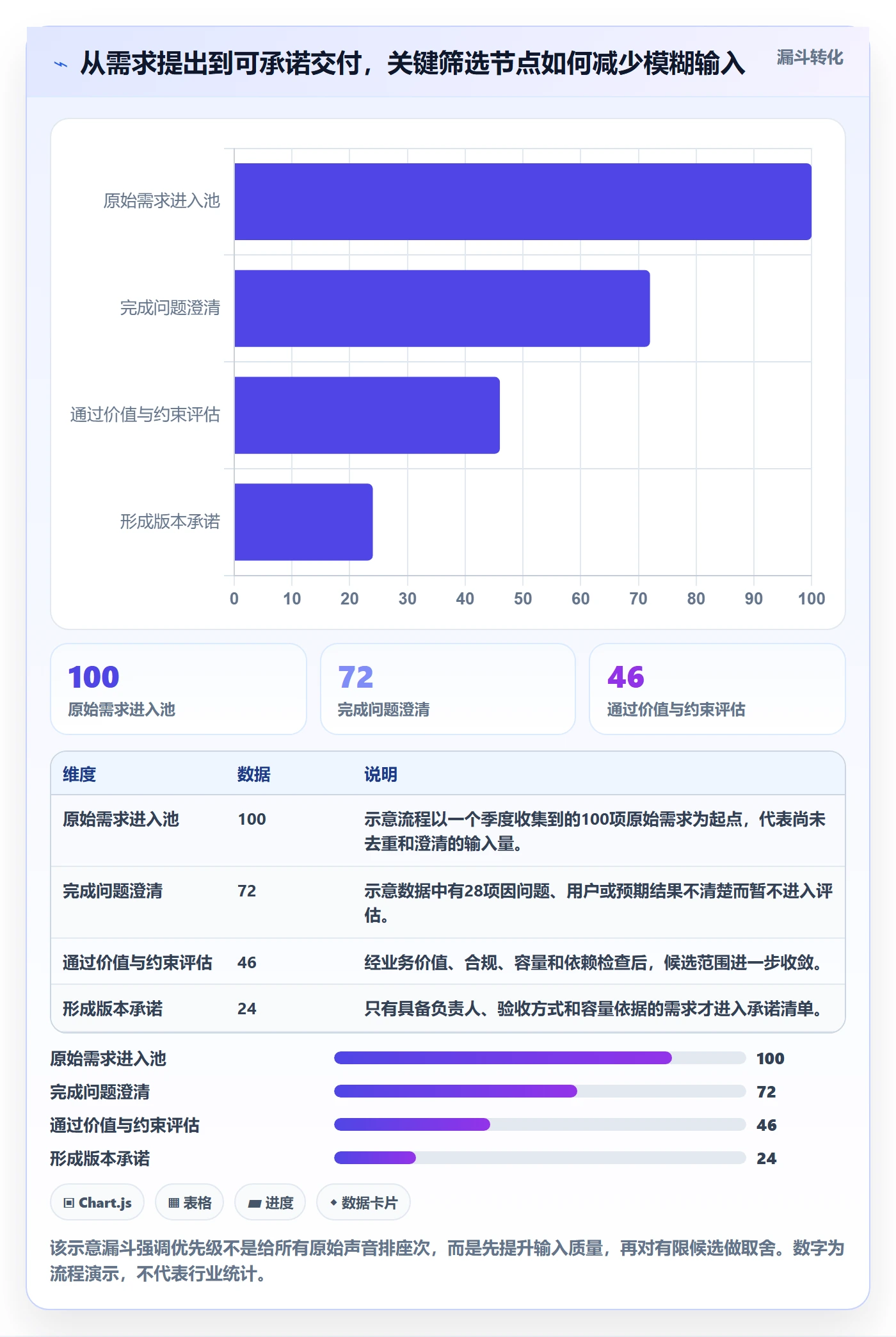Click the 原始需求进入池 chart bar

(x=523, y=202)
